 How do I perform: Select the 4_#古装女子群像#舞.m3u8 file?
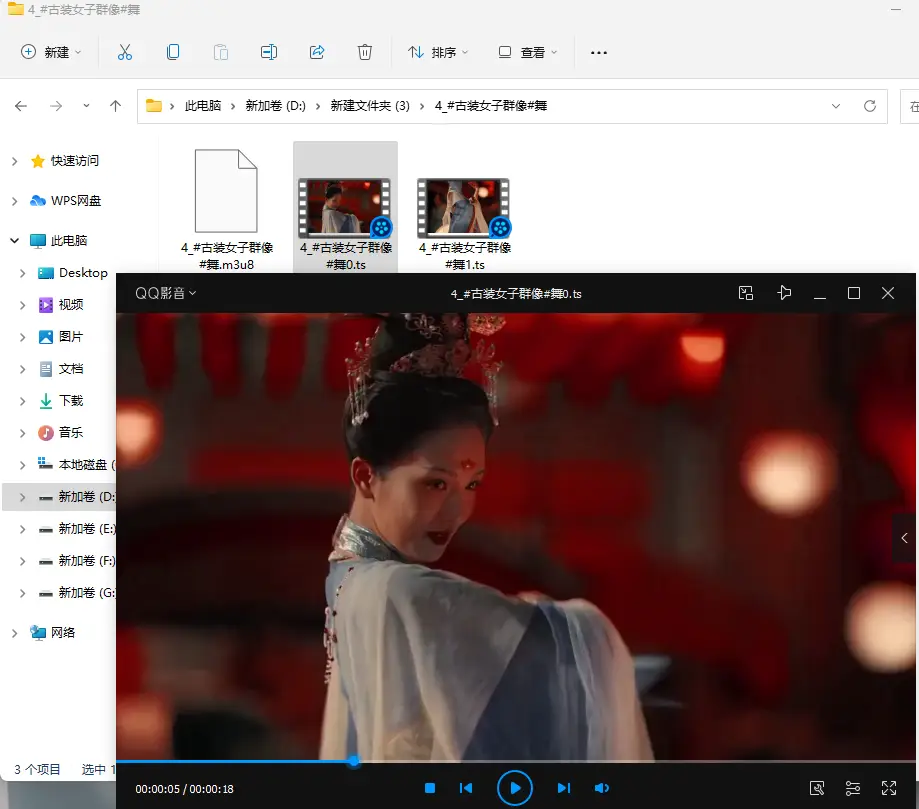pos(226,209)
